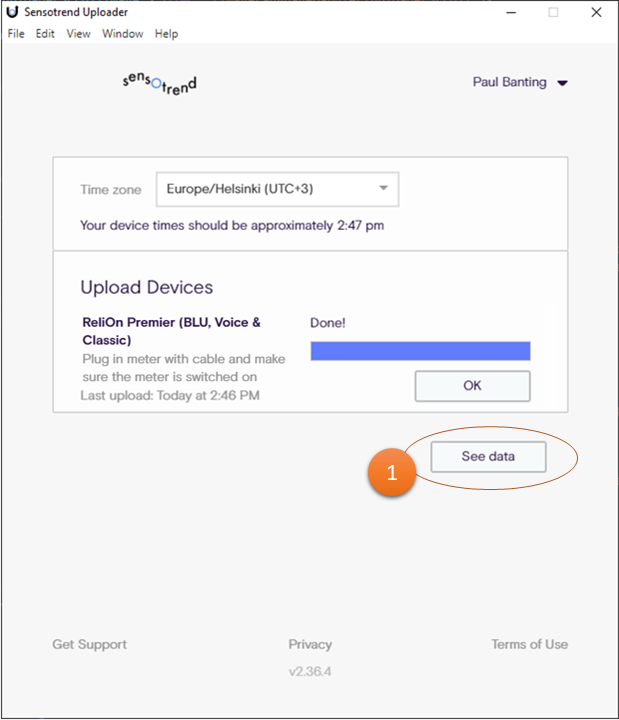
Task: Close the Sensotrend Uploader window
Action: (596, 12)
